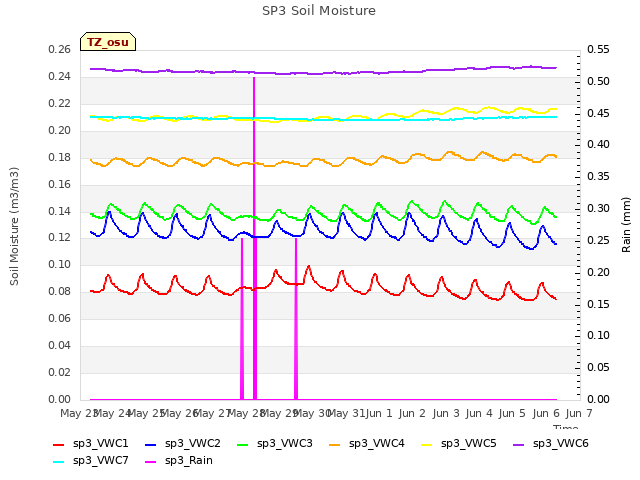Click the Jun 4 x-axis tick label
This screenshot has width=640, height=480.
tap(479, 413)
